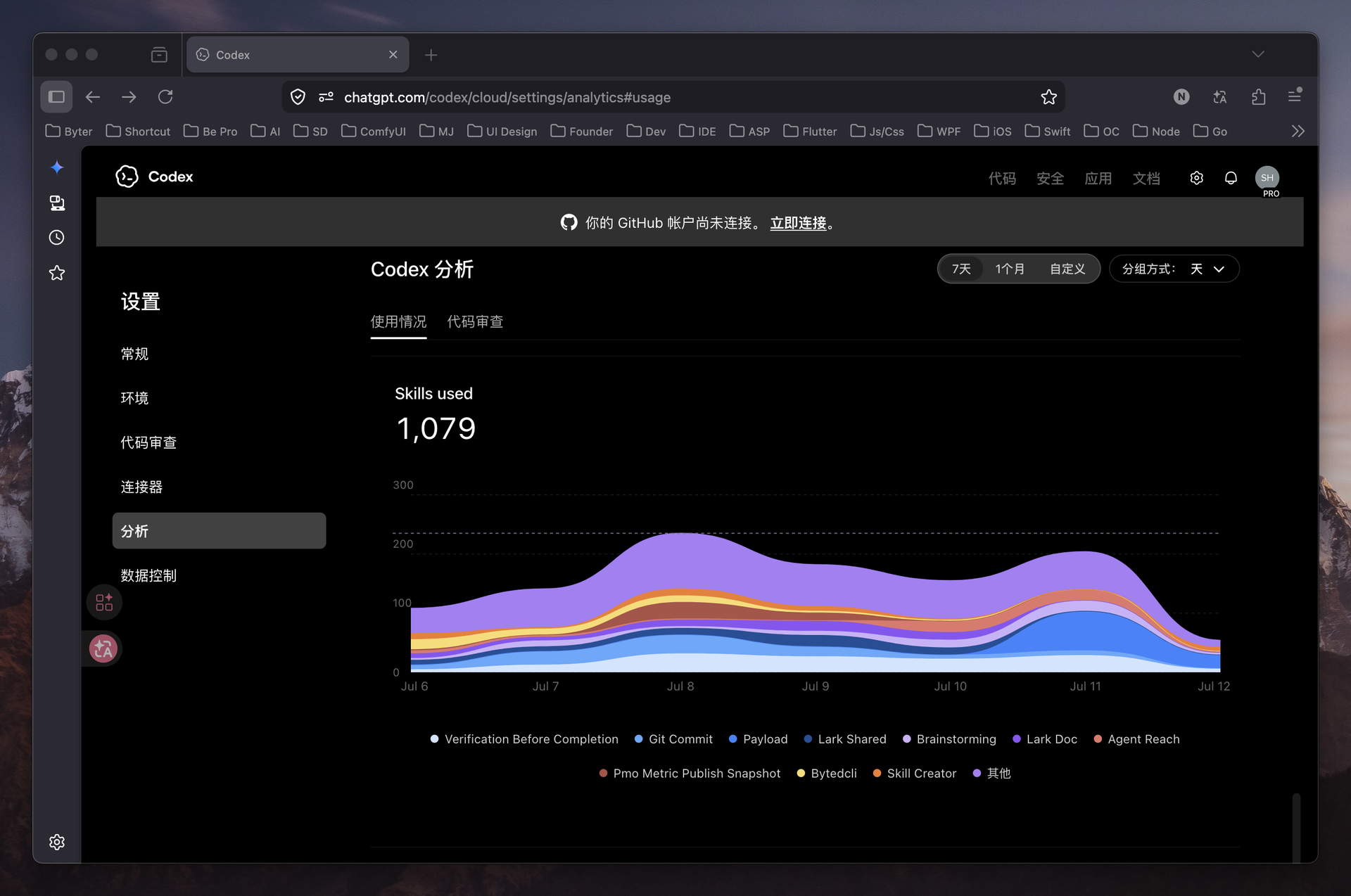
Task: Go forward to the next page
Action: click(x=129, y=97)
